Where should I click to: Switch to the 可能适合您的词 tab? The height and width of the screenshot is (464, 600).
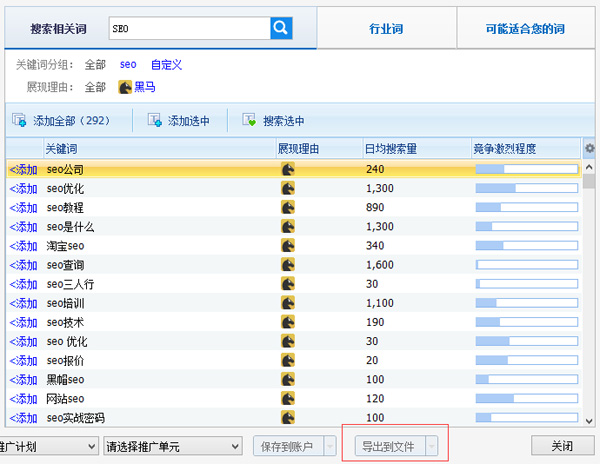point(528,30)
